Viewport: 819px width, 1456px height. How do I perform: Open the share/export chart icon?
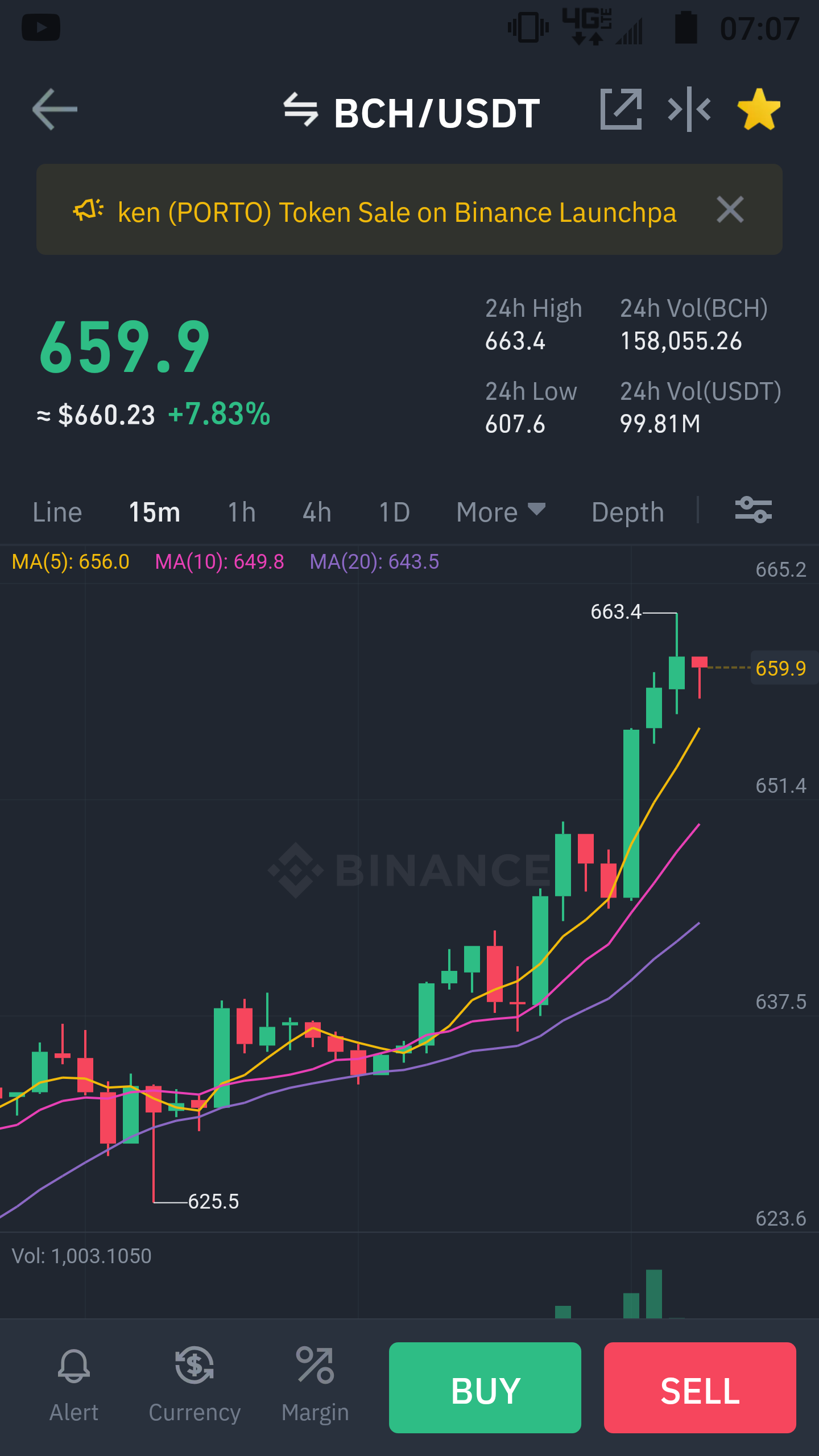coord(621,109)
